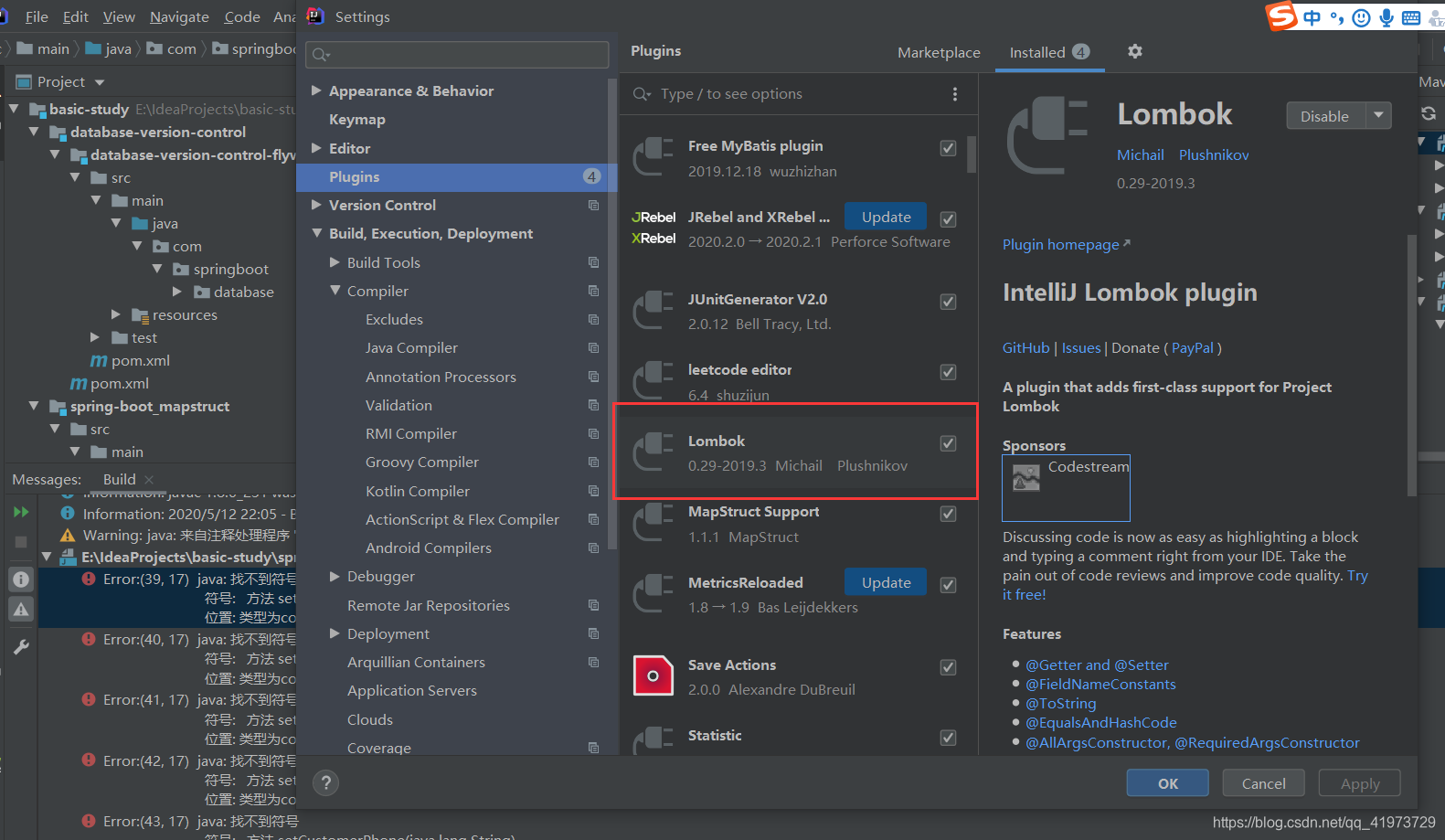Click Update for JRebel and XRebel
This screenshot has width=1445, height=840.
[x=886, y=217]
